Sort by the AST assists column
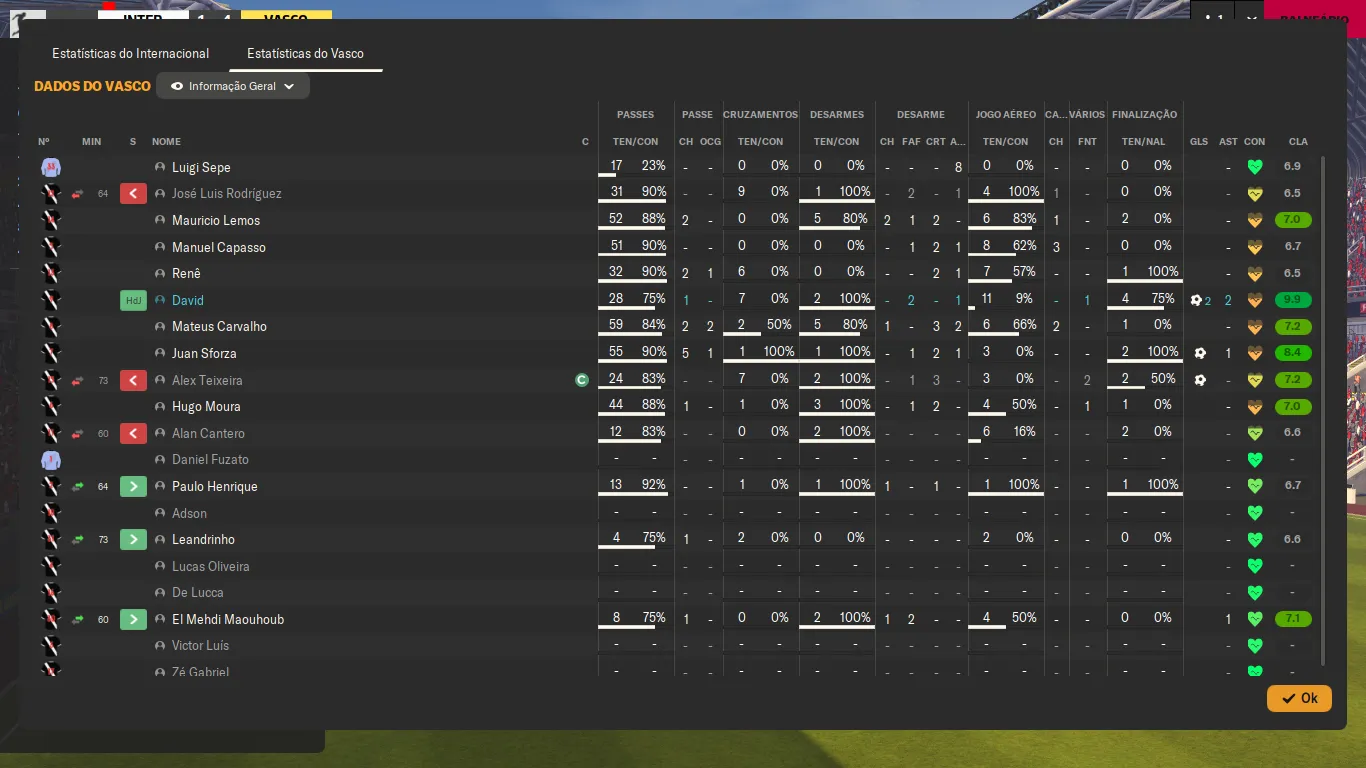The height and width of the screenshot is (768, 1366). 1228,142
